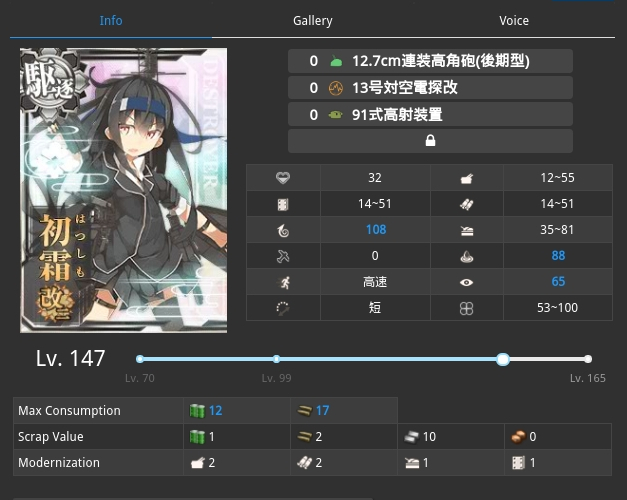
Task: Click the speed runner icon
Action: (284, 282)
